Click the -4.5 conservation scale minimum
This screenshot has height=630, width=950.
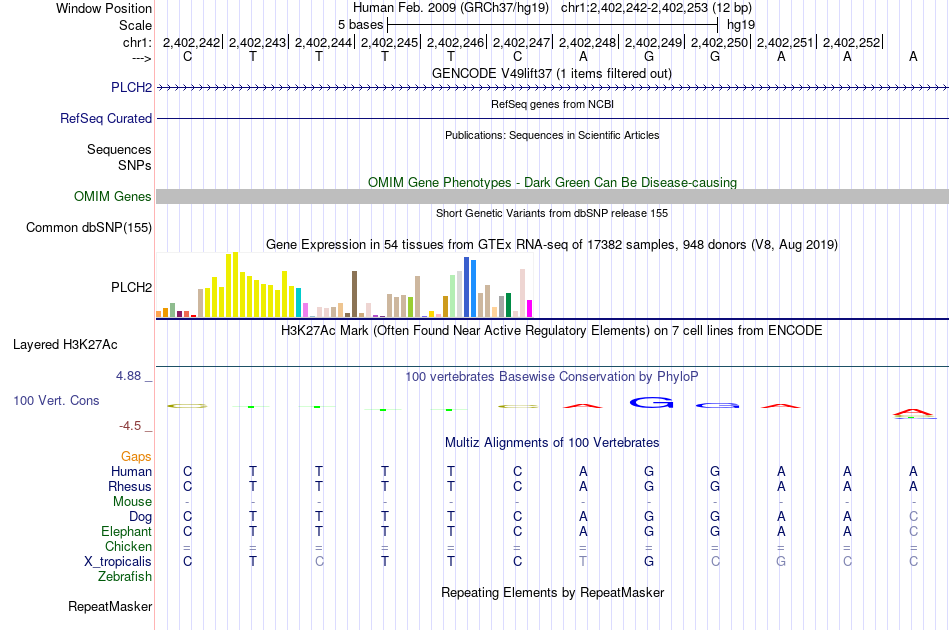click(x=130, y=426)
